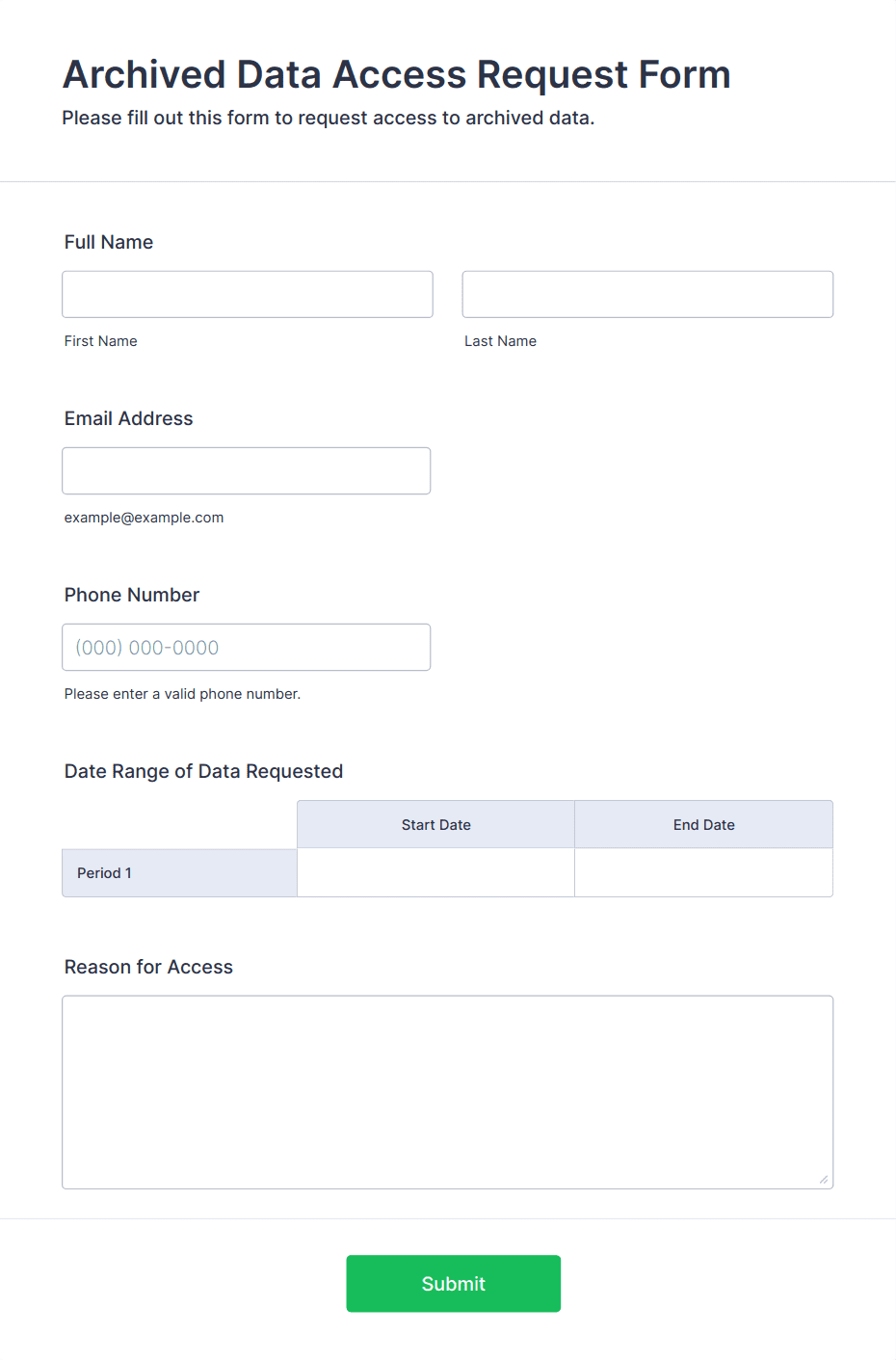
Task: Select the Period 1 row label
Action: click(x=179, y=872)
